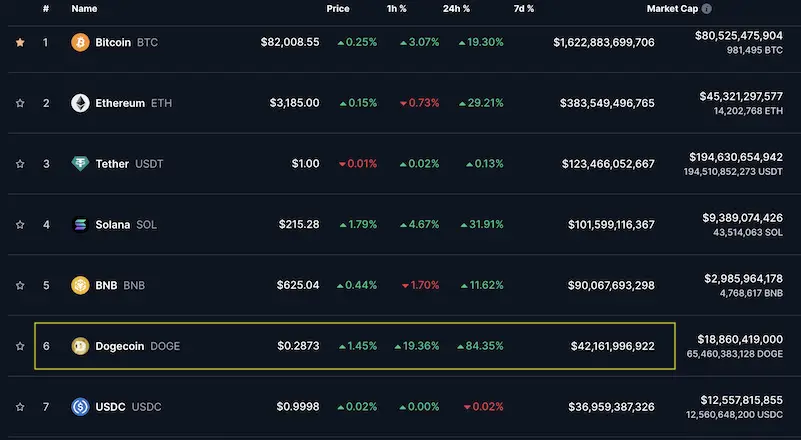
Task: Click the Solana logo icon
Action: [x=80, y=225]
